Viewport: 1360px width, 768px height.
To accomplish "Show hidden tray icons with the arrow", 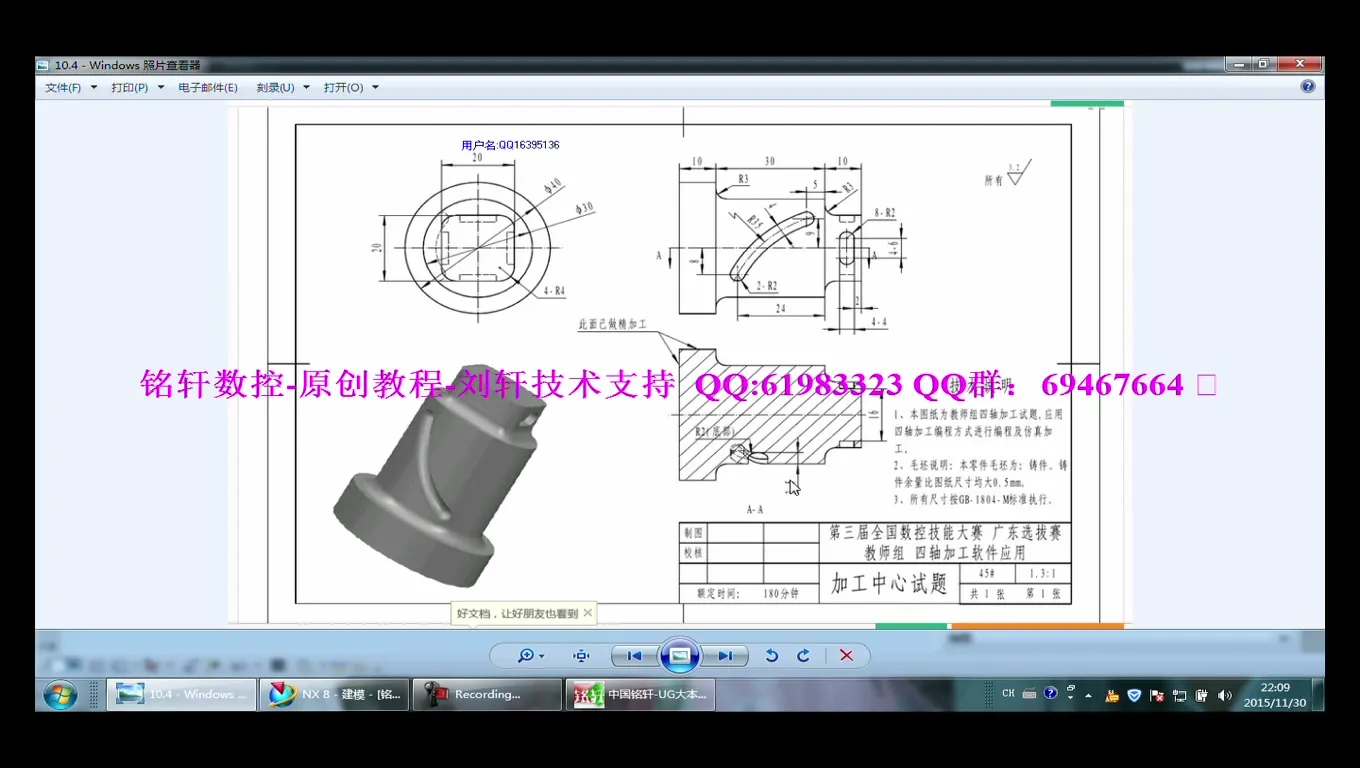I will (x=1088, y=694).
